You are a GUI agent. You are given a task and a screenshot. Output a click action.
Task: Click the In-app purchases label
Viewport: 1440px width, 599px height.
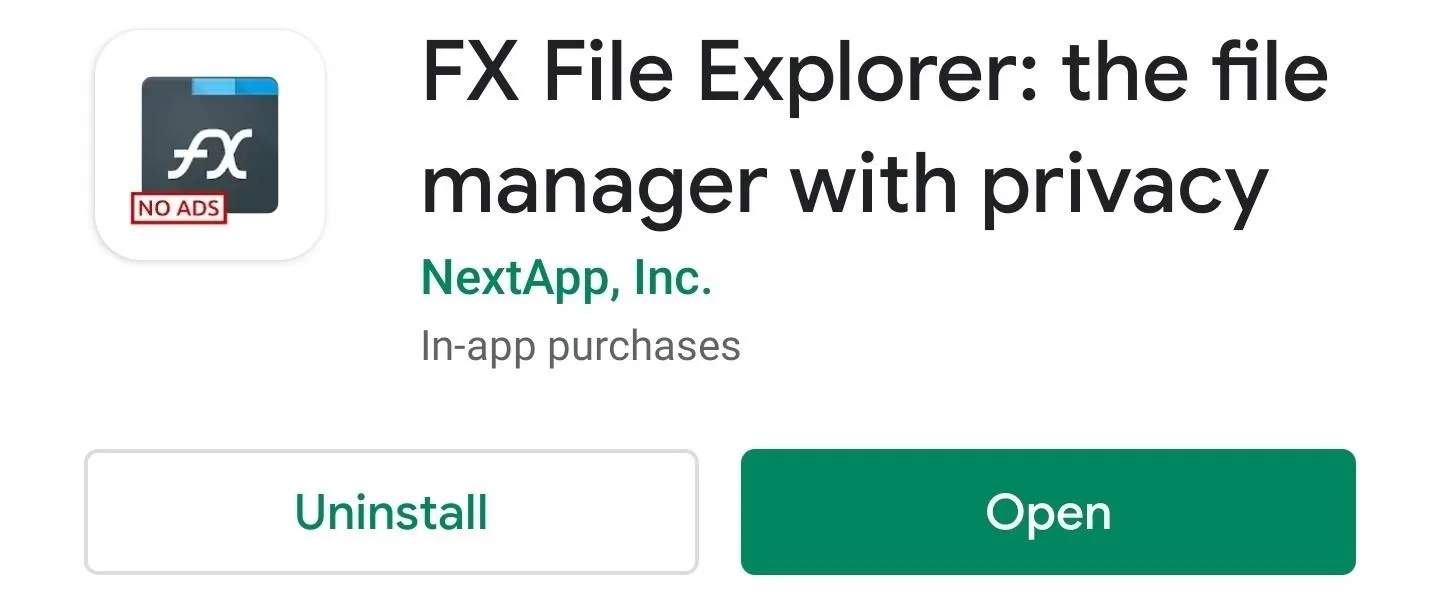click(x=581, y=347)
